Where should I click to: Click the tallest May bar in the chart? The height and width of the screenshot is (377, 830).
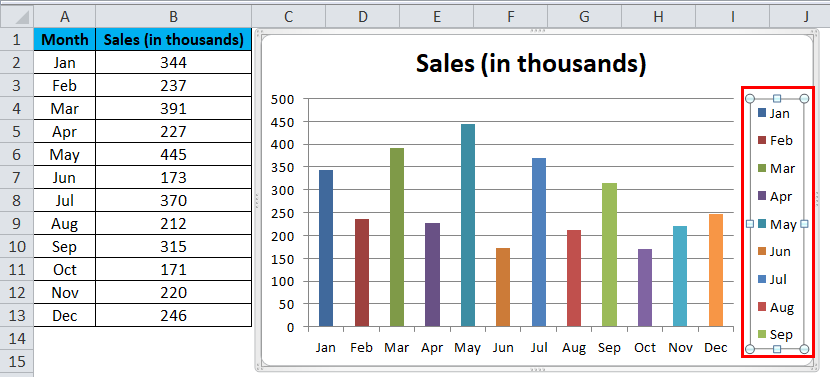tap(468, 225)
